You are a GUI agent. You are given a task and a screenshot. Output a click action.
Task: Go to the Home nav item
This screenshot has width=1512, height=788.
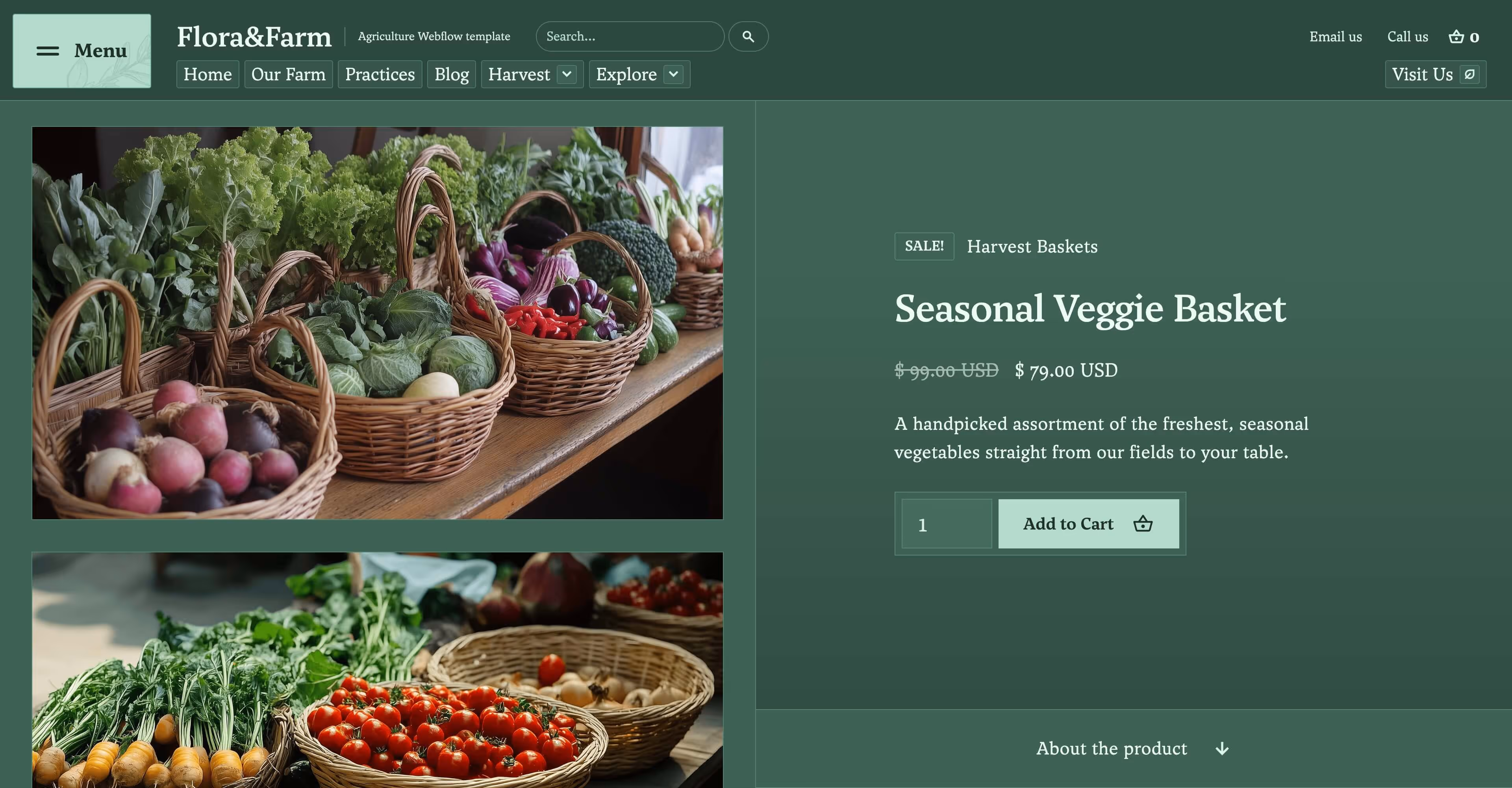click(208, 74)
